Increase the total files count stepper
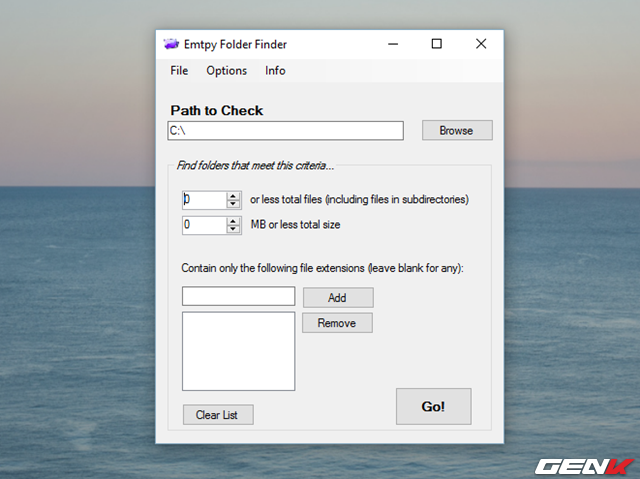Image resolution: width=640 pixels, height=479 pixels. point(234,195)
